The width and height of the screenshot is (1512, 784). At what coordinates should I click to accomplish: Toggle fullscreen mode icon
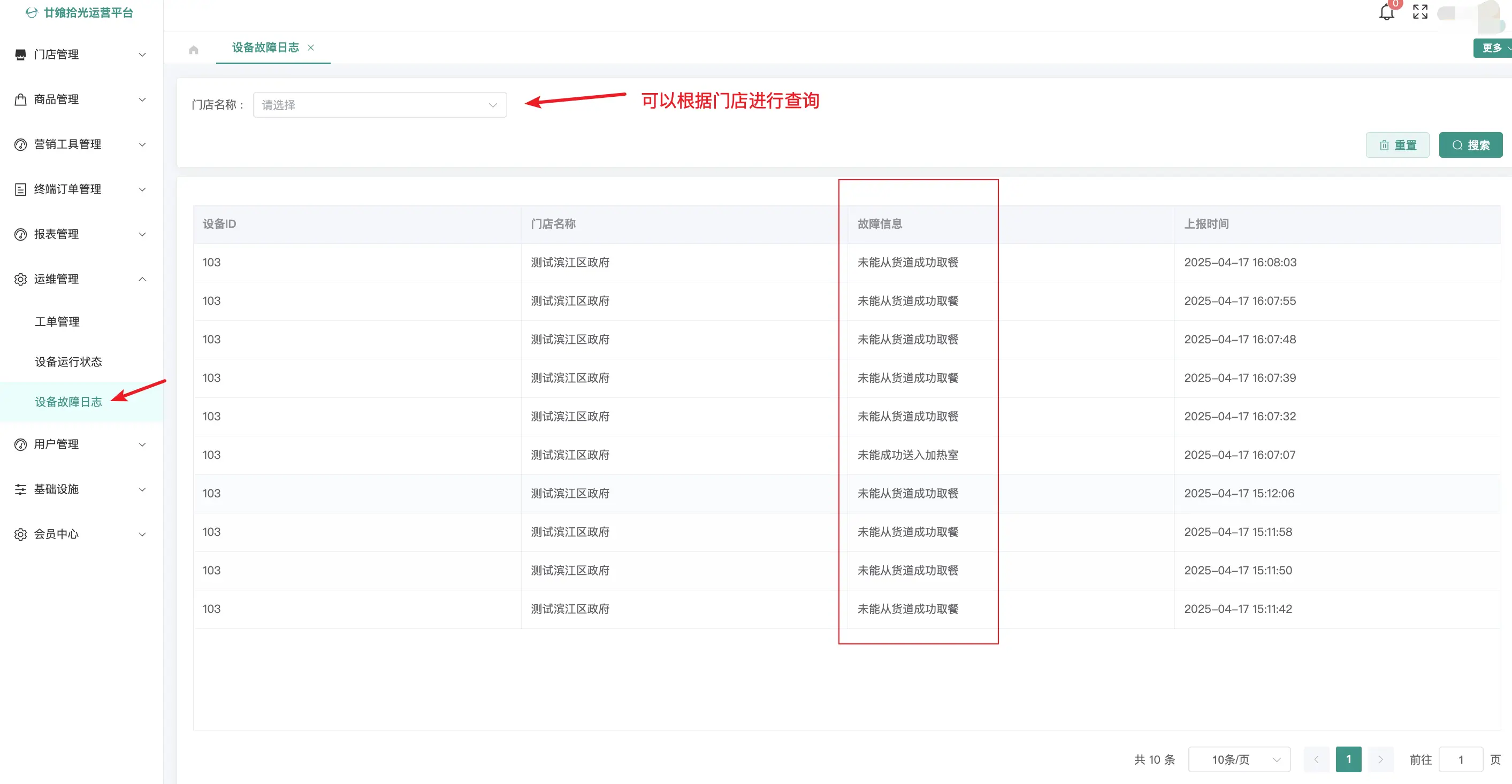point(1420,12)
